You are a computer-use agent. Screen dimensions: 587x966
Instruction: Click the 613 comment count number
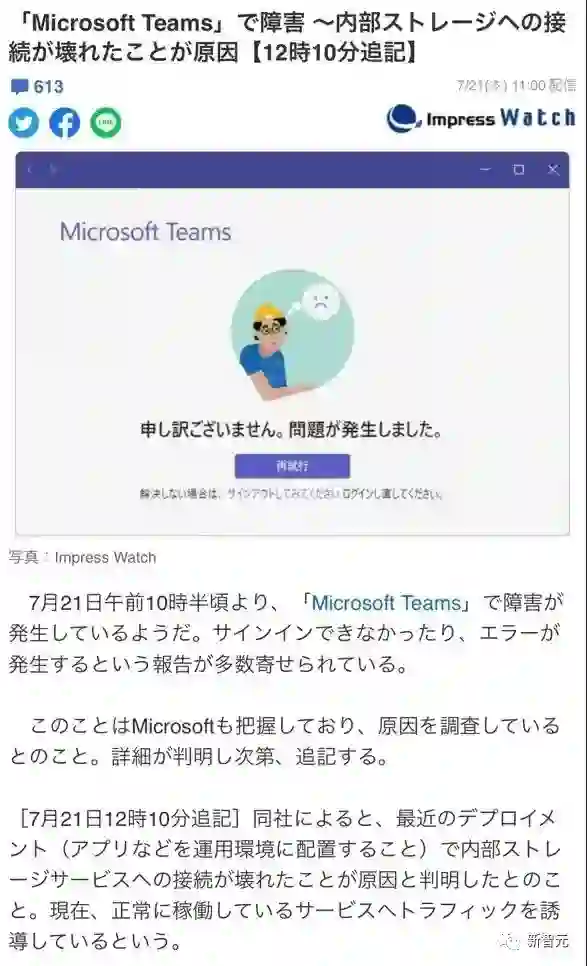pos(49,87)
